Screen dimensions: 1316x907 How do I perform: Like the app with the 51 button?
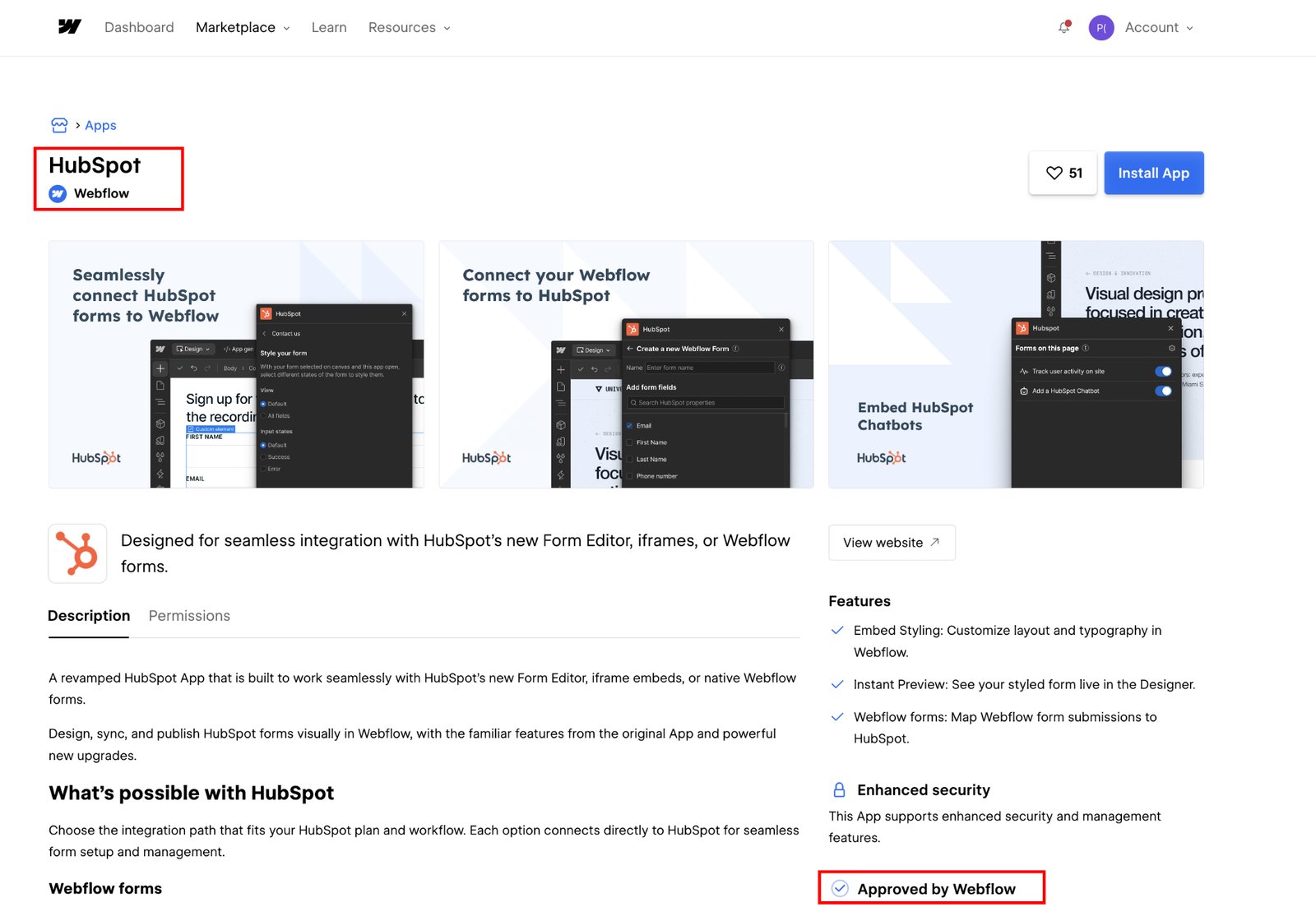[x=1063, y=173]
